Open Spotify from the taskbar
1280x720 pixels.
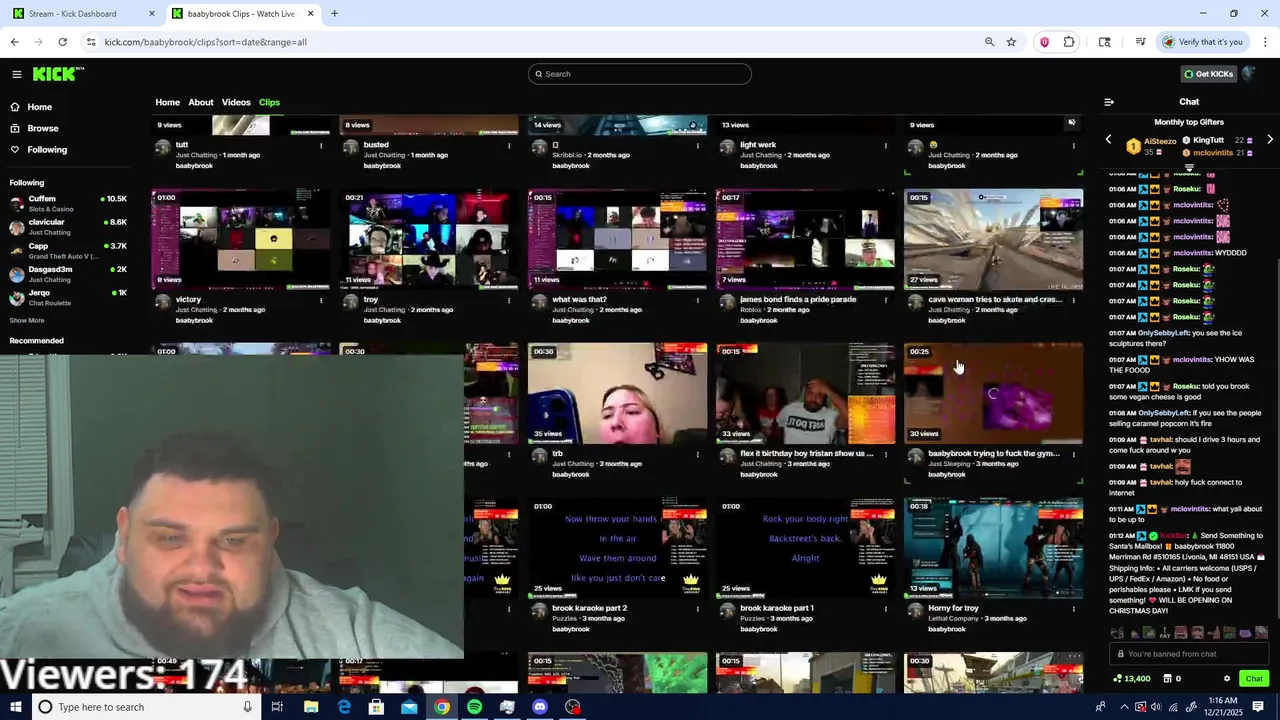tap(474, 707)
